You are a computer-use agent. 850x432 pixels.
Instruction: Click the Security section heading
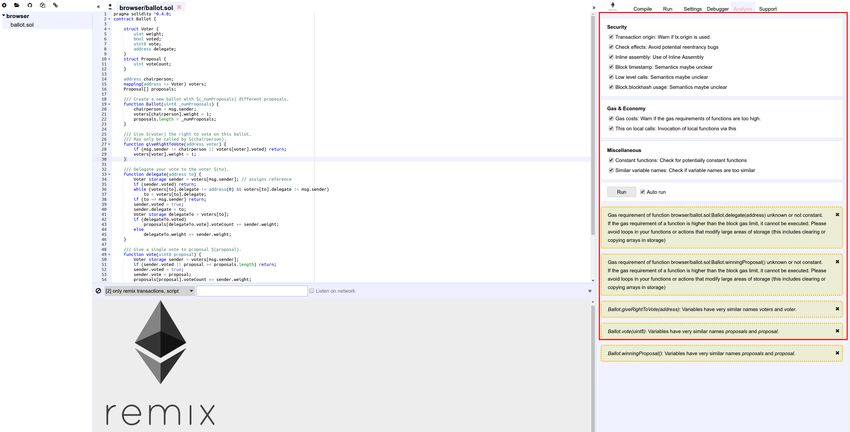[x=617, y=27]
